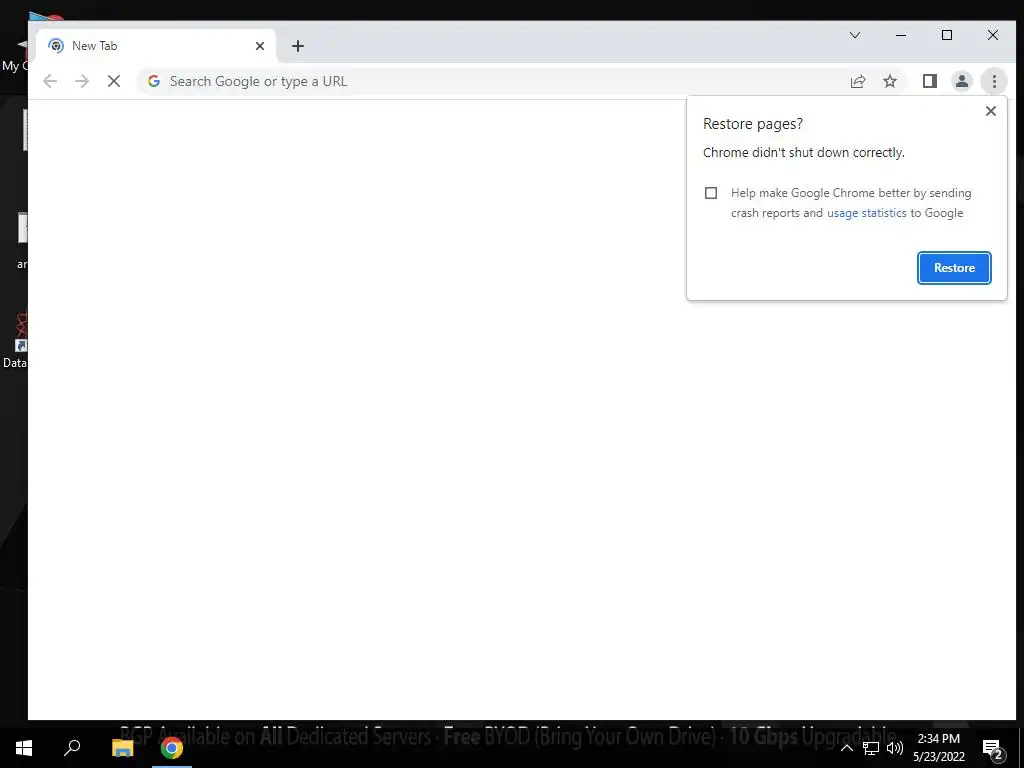
Task: Show hidden system tray icons
Action: (x=846, y=748)
